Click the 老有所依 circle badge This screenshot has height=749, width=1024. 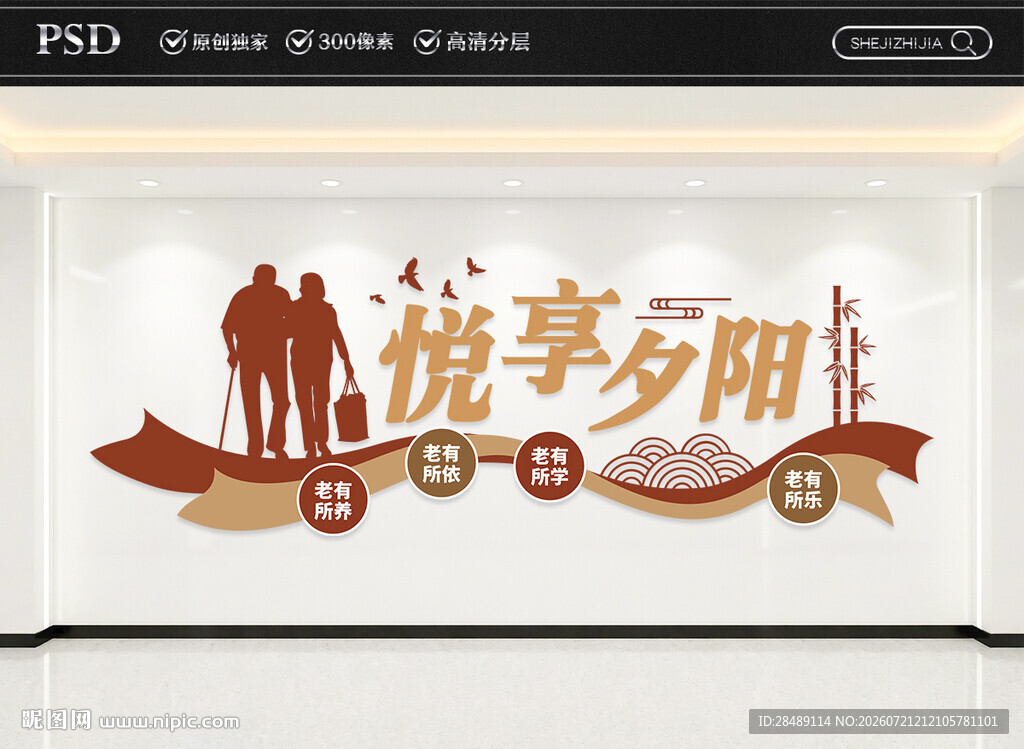(441, 463)
